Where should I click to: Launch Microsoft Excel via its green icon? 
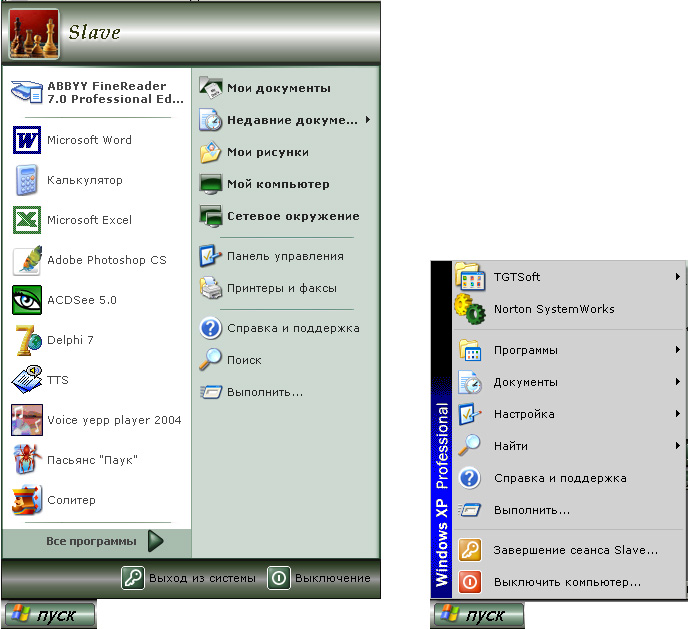27,220
